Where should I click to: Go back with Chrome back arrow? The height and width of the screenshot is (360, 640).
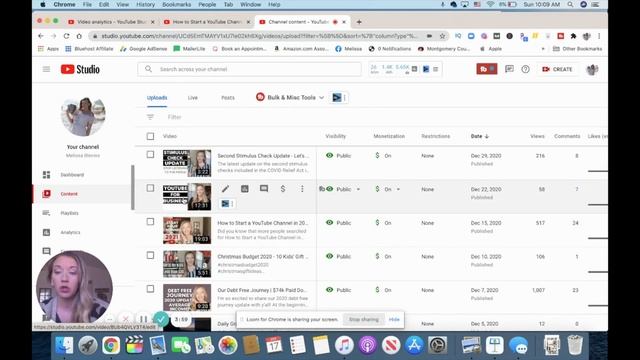pos(41,36)
